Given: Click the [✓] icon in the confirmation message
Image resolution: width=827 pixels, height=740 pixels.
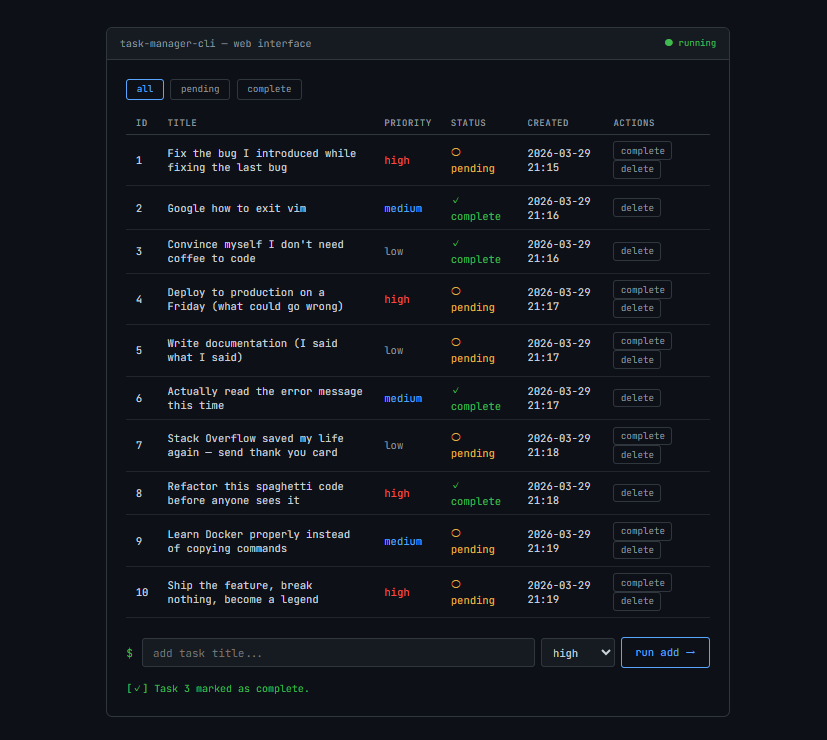Looking at the screenshot, I should 137,688.
